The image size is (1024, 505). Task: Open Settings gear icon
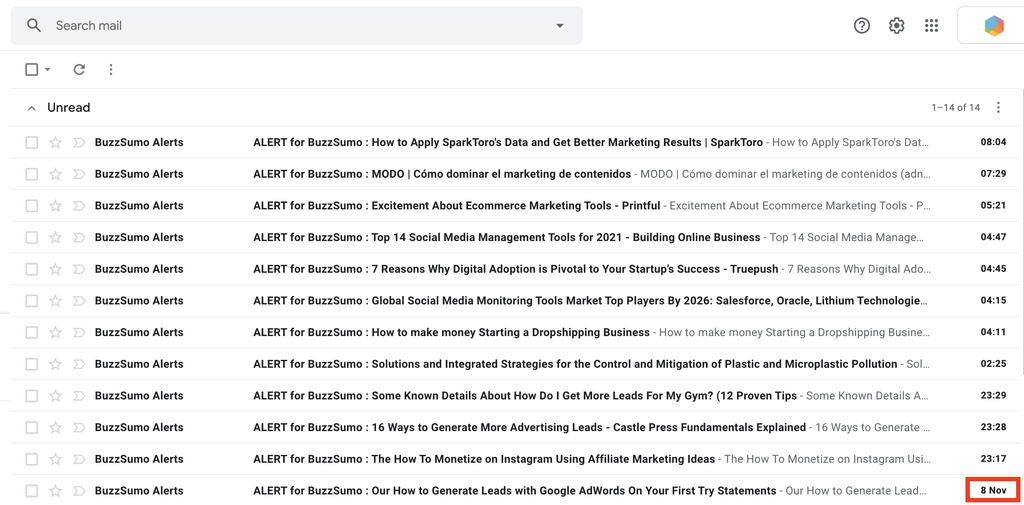pyautogui.click(x=896, y=26)
